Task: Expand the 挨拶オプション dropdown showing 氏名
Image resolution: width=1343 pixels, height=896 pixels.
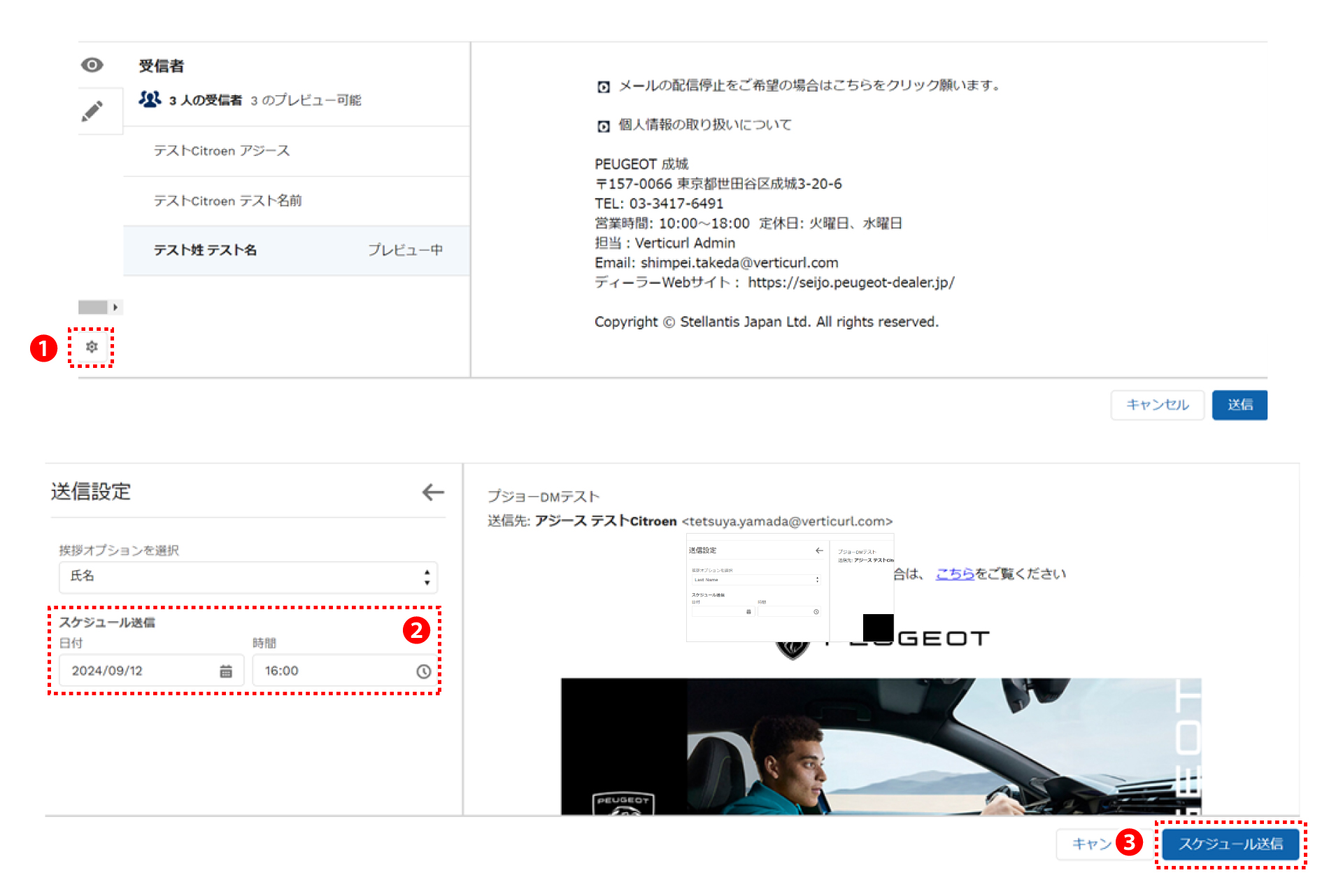Action: (248, 577)
